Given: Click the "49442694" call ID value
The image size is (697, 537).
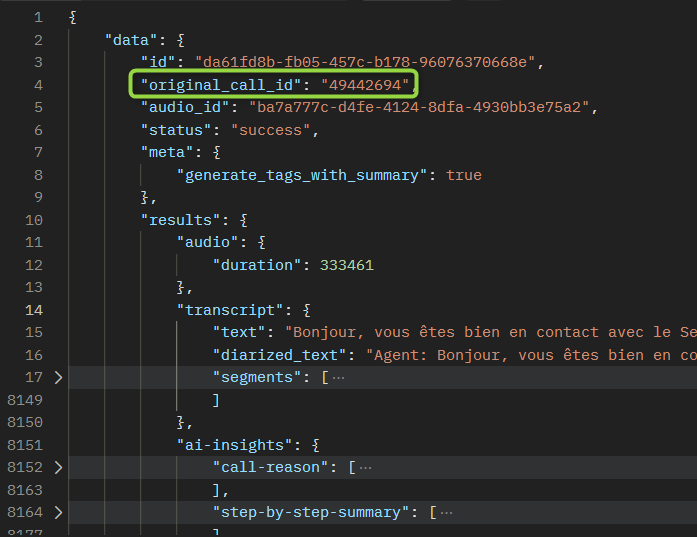Looking at the screenshot, I should pyautogui.click(x=365, y=85).
